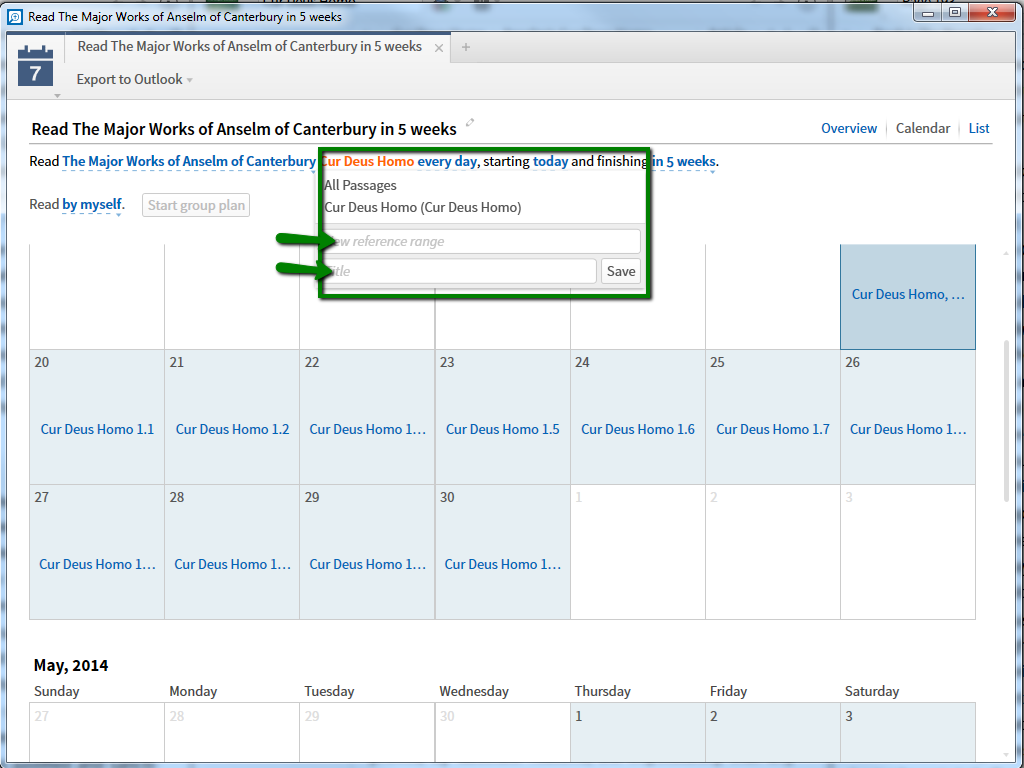Switch to the List view
Screen dimensions: 1024x768
(x=979, y=128)
